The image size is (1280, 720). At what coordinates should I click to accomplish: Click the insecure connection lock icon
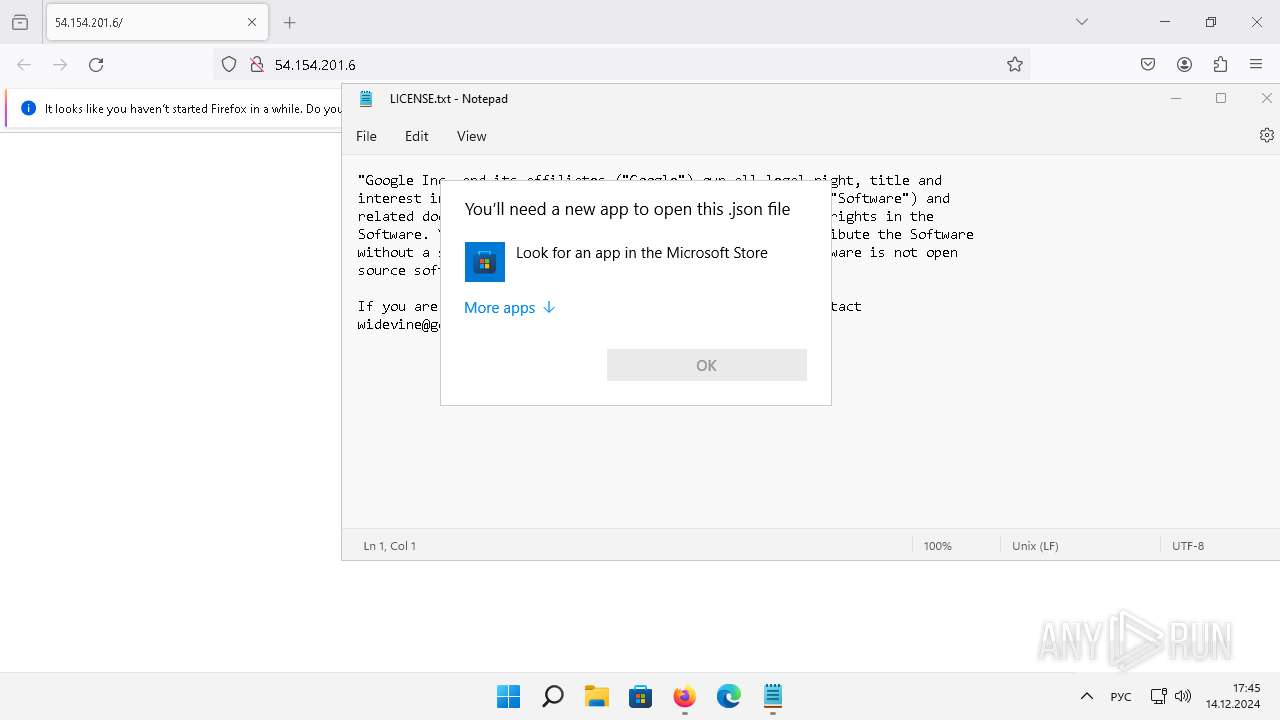256,64
